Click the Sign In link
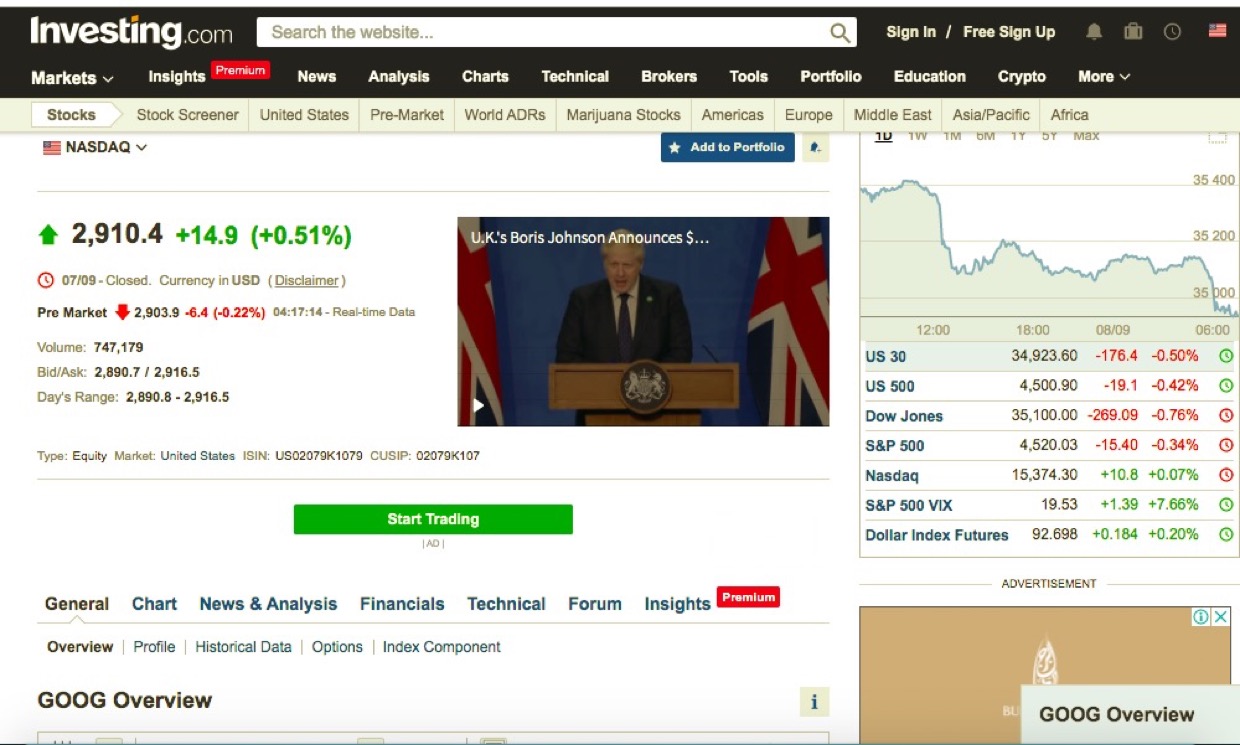Viewport: 1240px width, 745px height. point(911,32)
